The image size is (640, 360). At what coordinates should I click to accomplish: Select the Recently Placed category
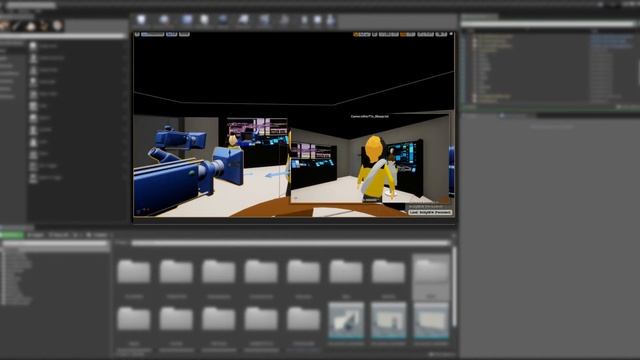tap(12, 43)
